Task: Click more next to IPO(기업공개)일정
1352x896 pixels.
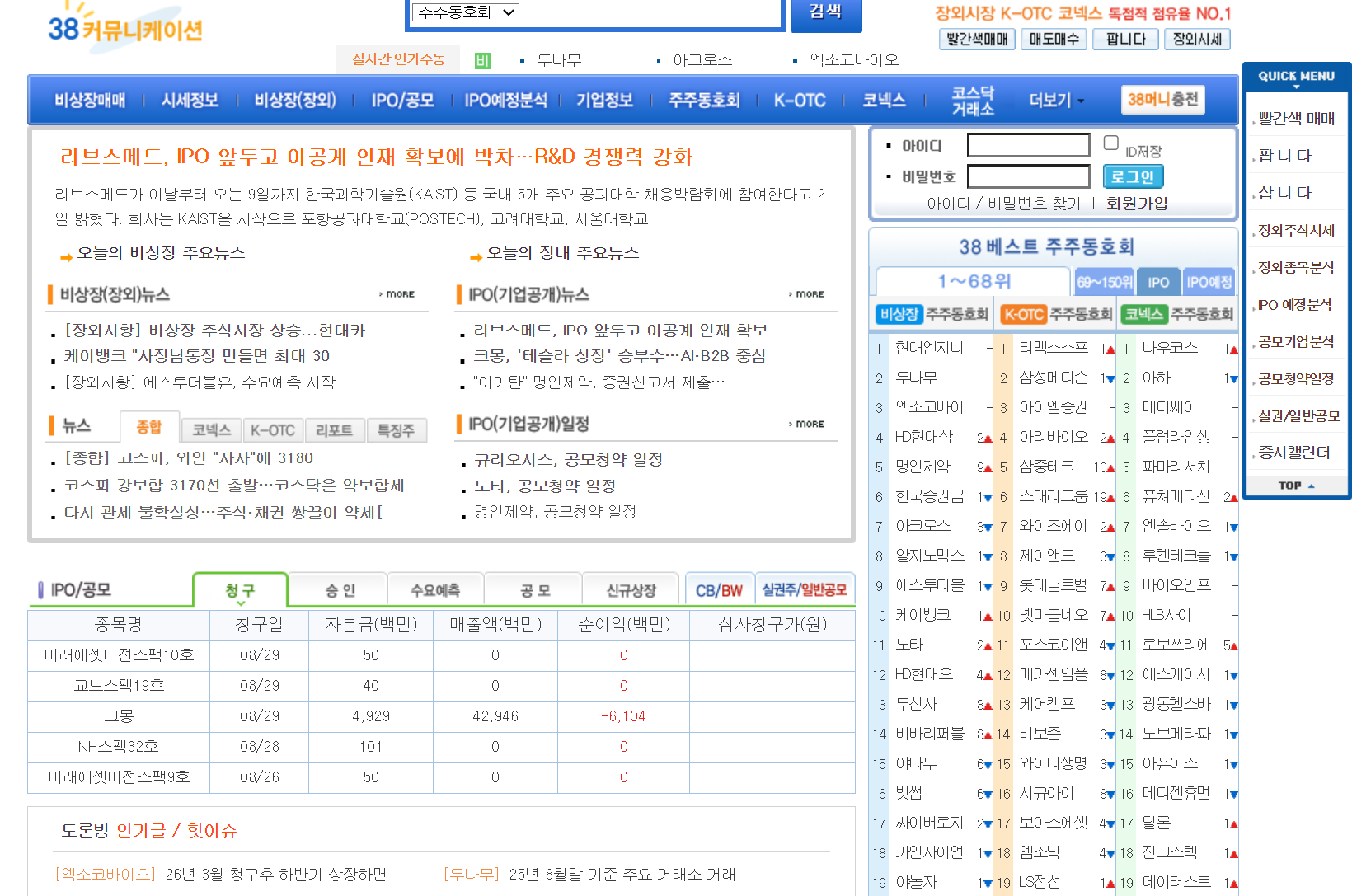Action: pyautogui.click(x=807, y=425)
